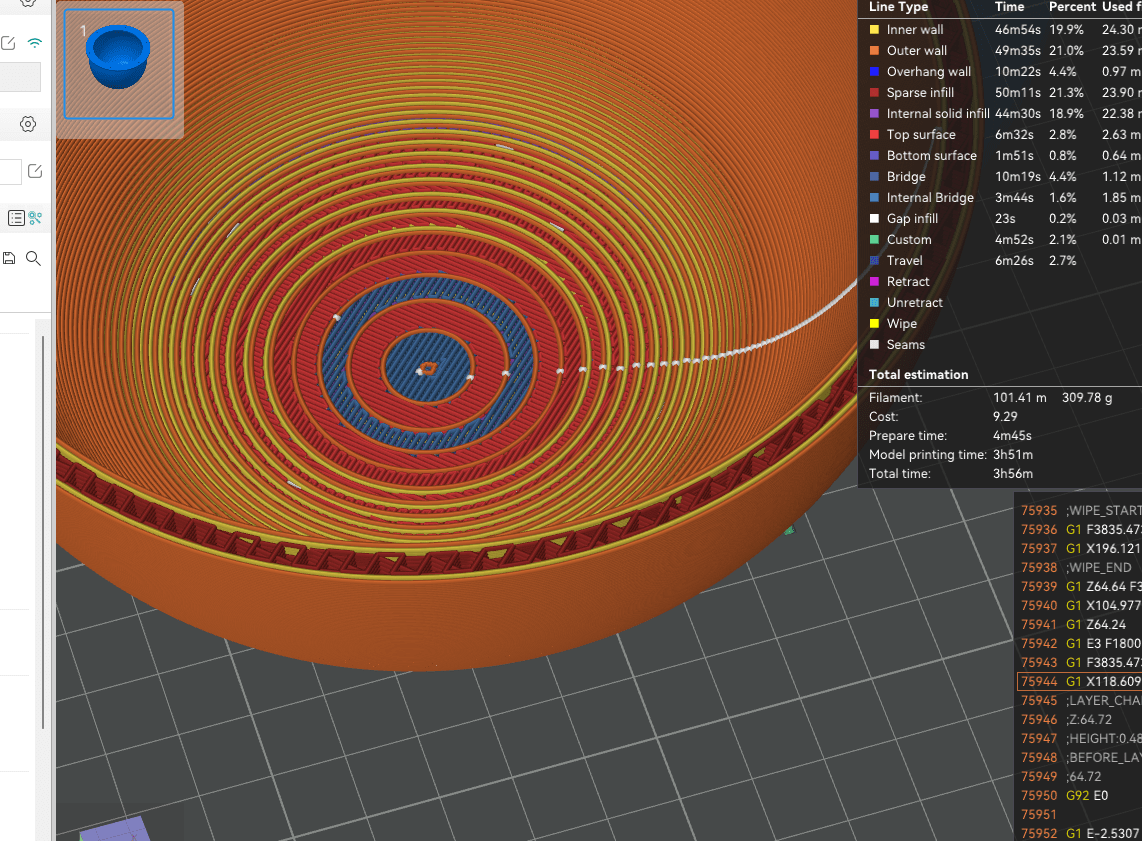Toggle the object list view icon

pos(16,218)
